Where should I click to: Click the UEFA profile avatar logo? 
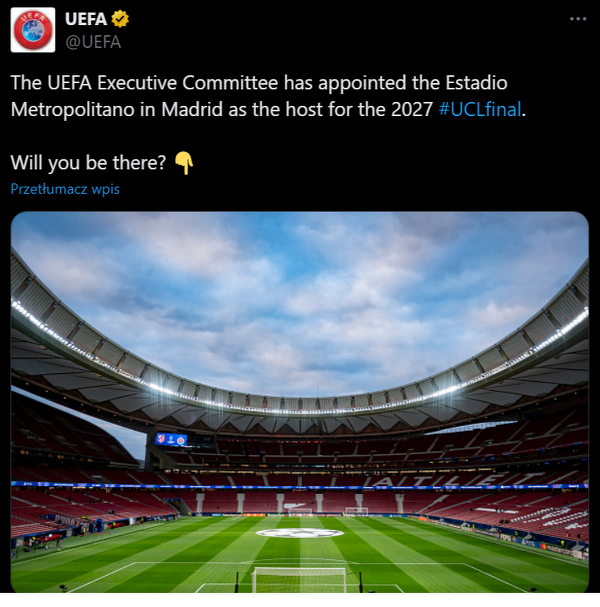click(33, 30)
